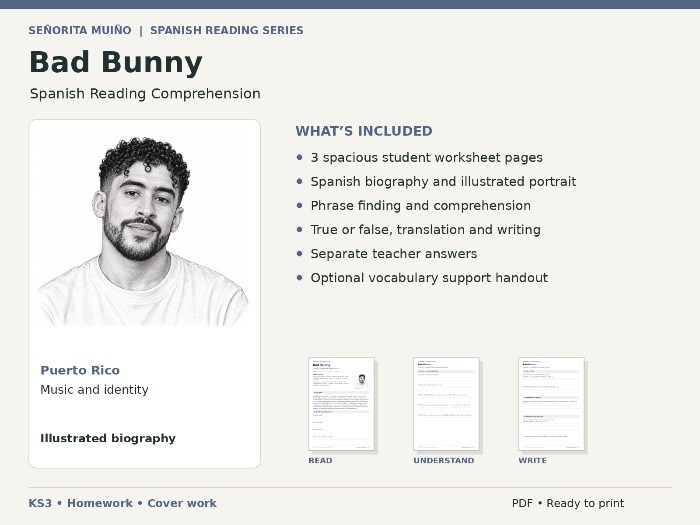Click 'SPANISH READING SERIES' header text

coord(227,30)
